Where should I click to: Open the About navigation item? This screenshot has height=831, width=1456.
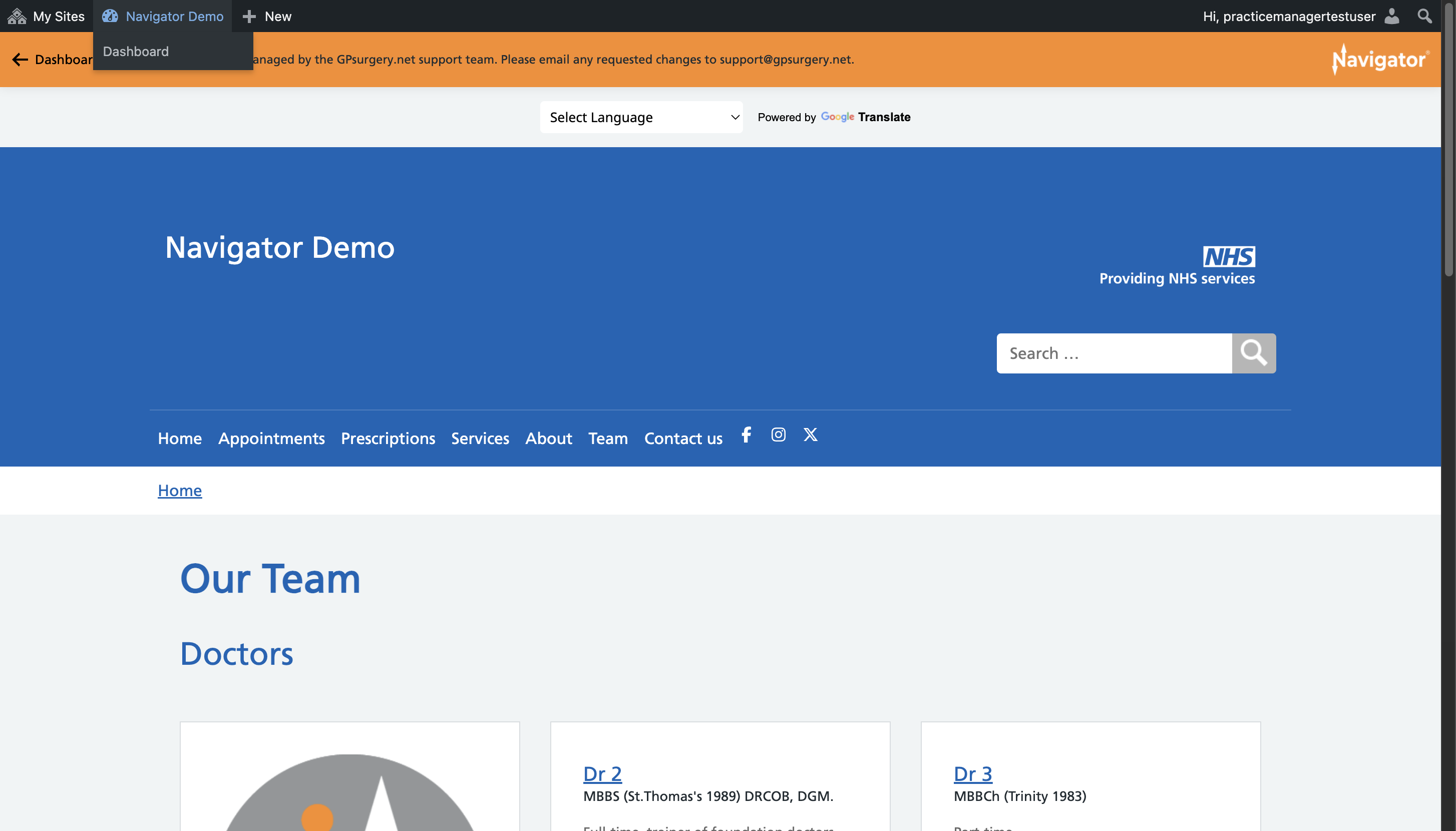tap(548, 439)
